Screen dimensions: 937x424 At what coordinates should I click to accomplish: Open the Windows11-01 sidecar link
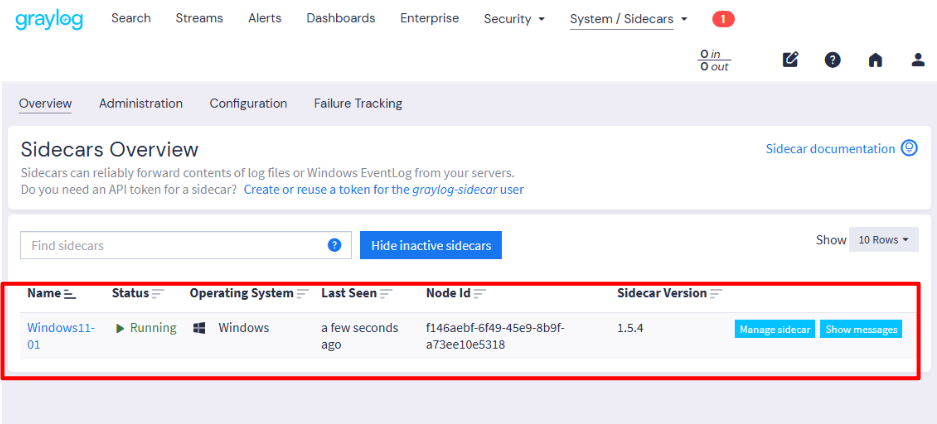point(61,336)
